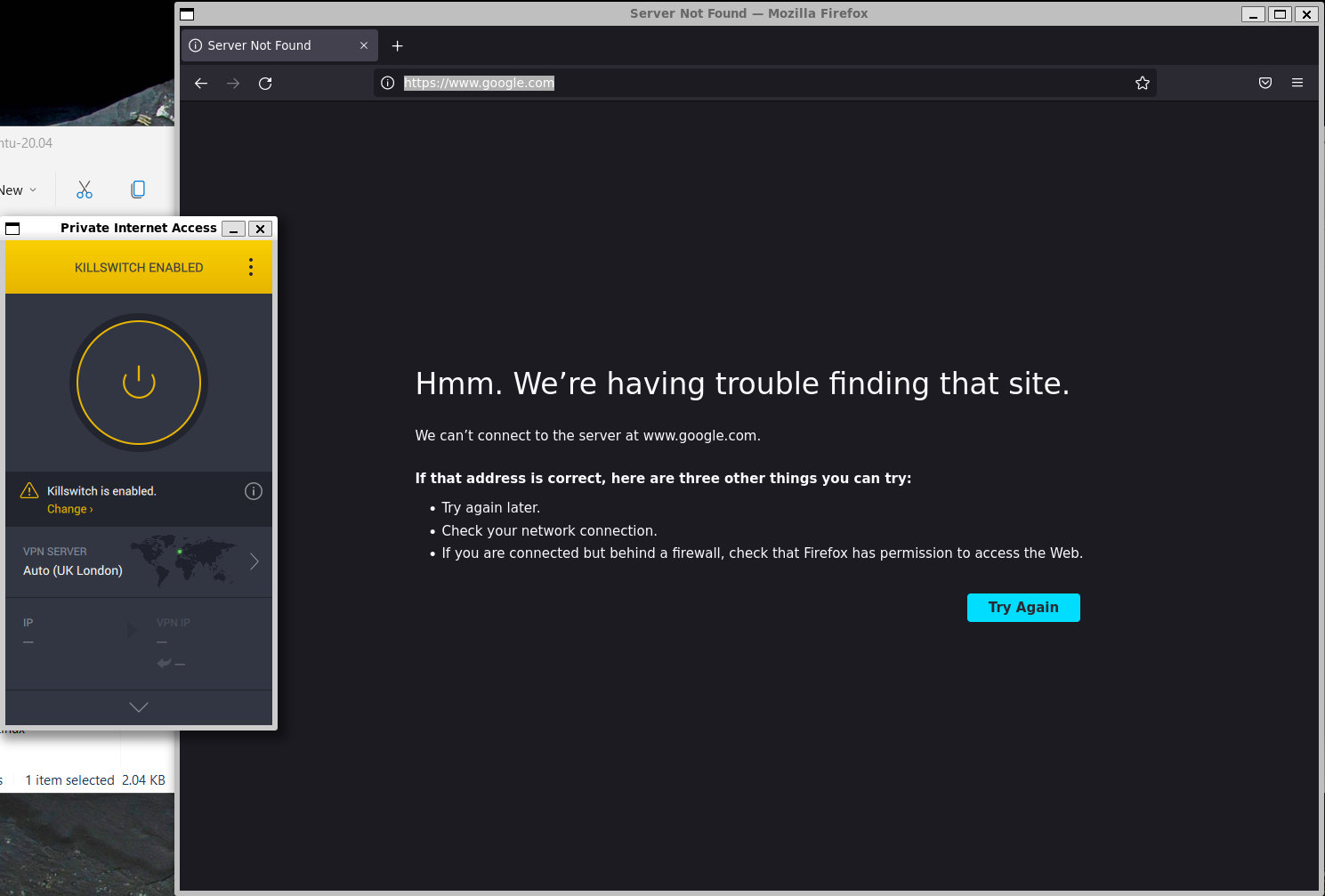Bookmark this page with the star
This screenshot has height=896, width=1325.
pyautogui.click(x=1143, y=83)
